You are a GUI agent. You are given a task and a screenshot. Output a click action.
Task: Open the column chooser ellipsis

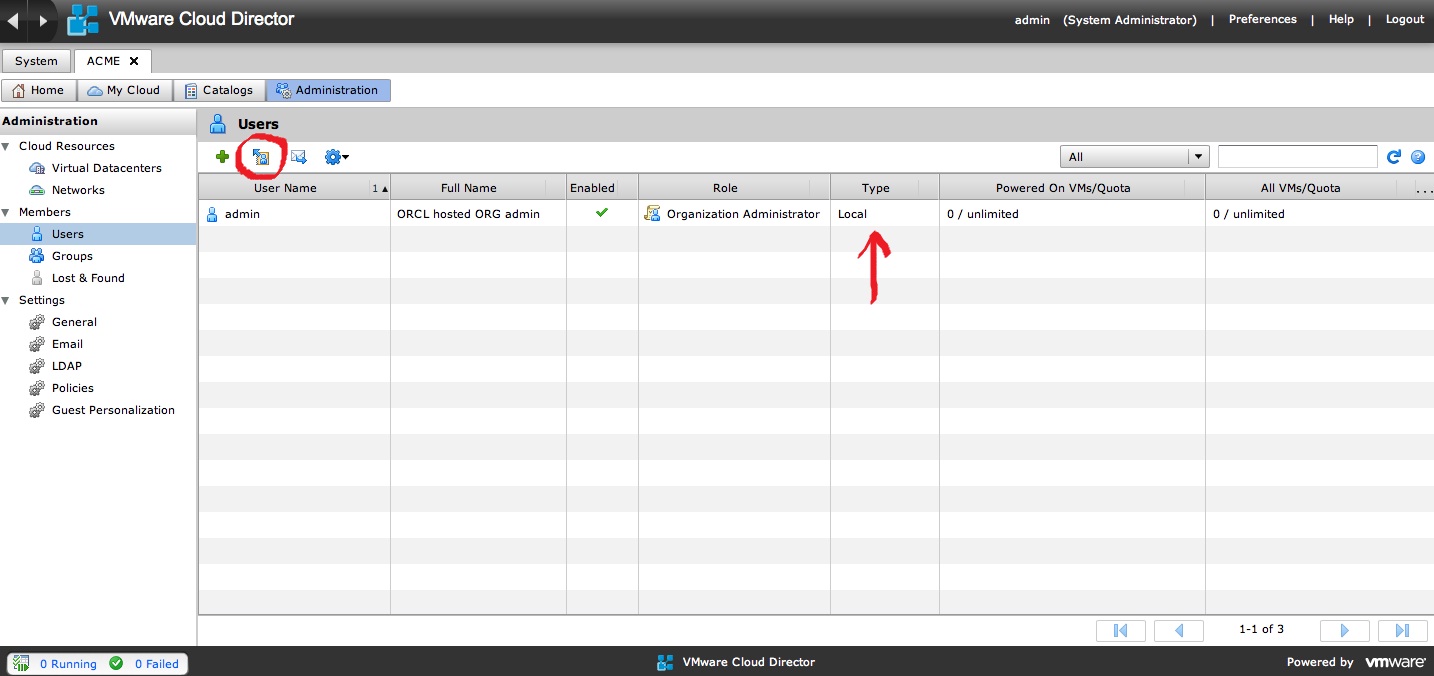tap(1424, 188)
